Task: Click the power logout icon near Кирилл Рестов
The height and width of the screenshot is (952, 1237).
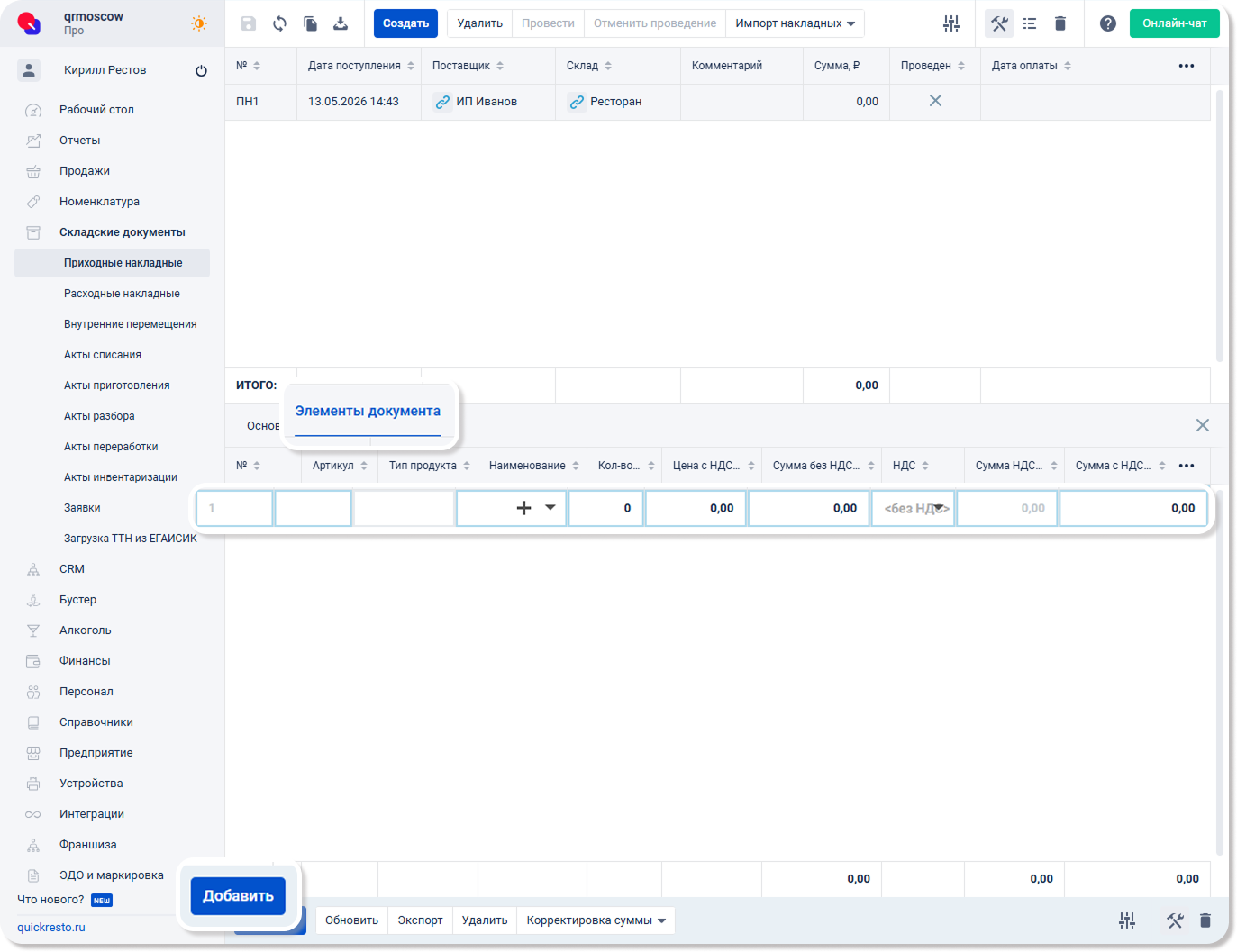Action: click(x=201, y=70)
